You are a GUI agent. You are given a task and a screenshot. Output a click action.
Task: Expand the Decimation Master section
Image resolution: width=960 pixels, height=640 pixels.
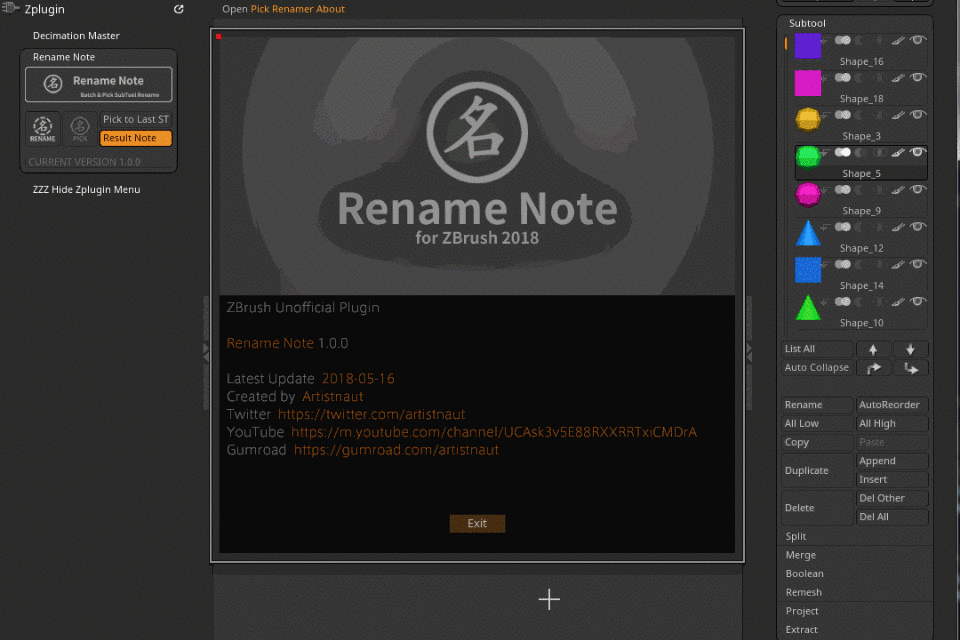click(x=76, y=36)
